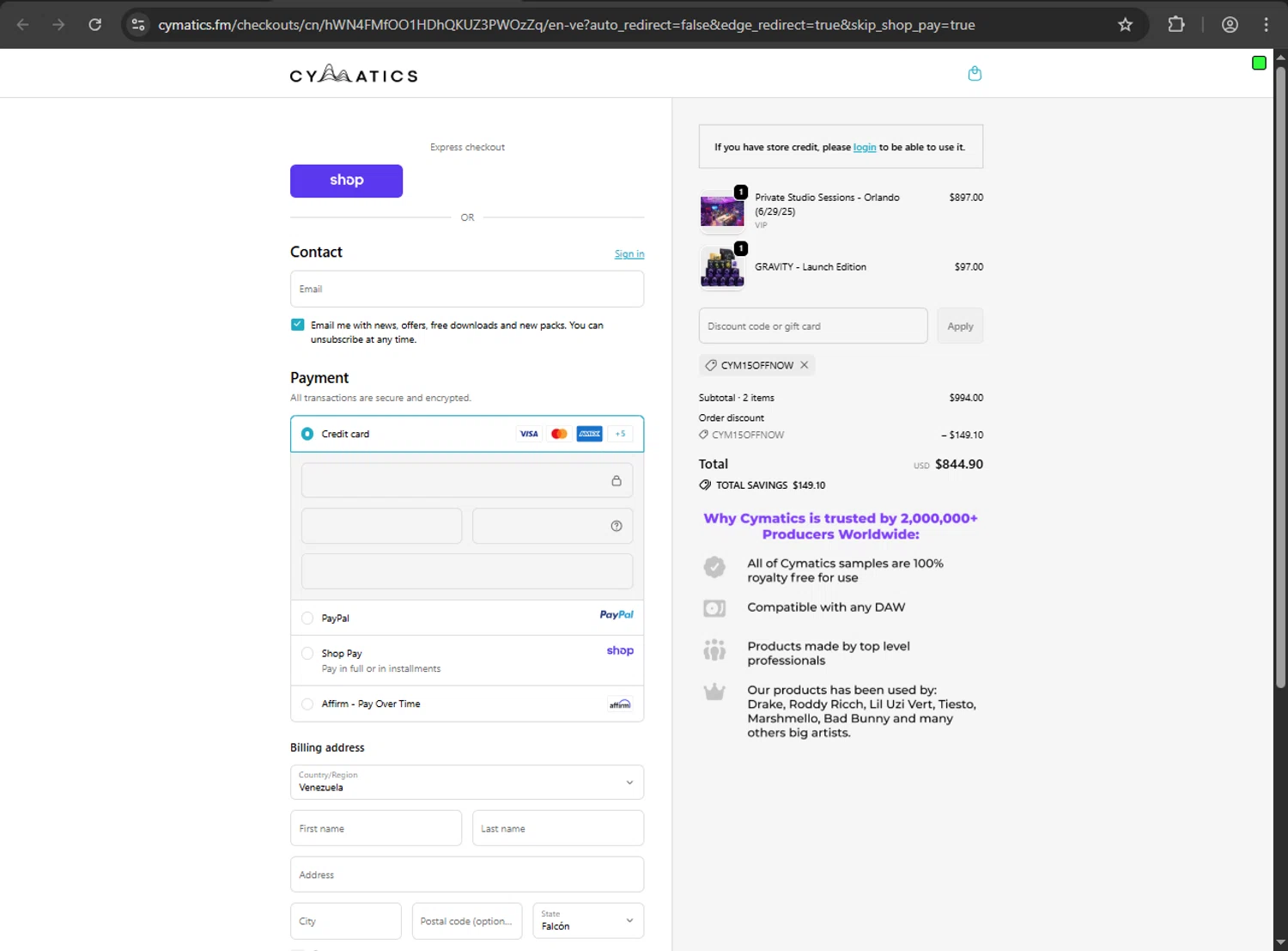Click the Private Studio Sessions product thumbnail
This screenshot has width=1288, height=951.
coord(722,211)
